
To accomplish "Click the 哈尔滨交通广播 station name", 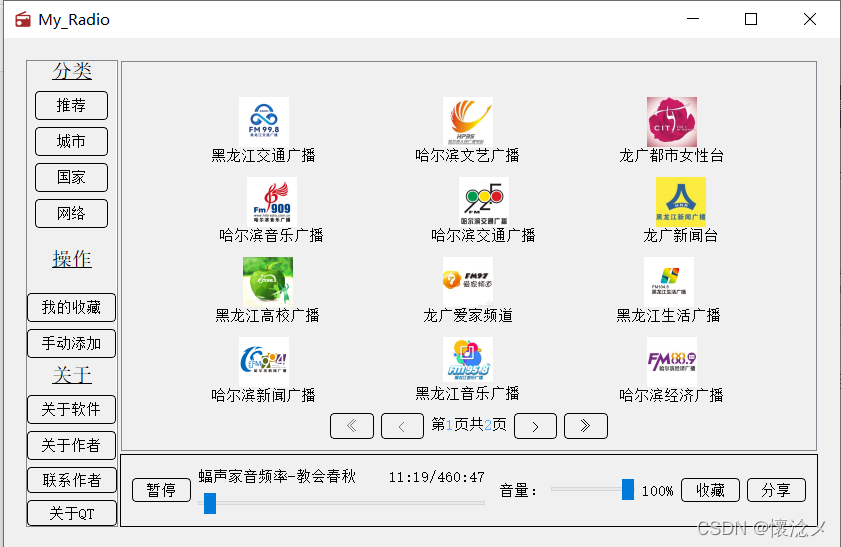I will pos(483,235).
